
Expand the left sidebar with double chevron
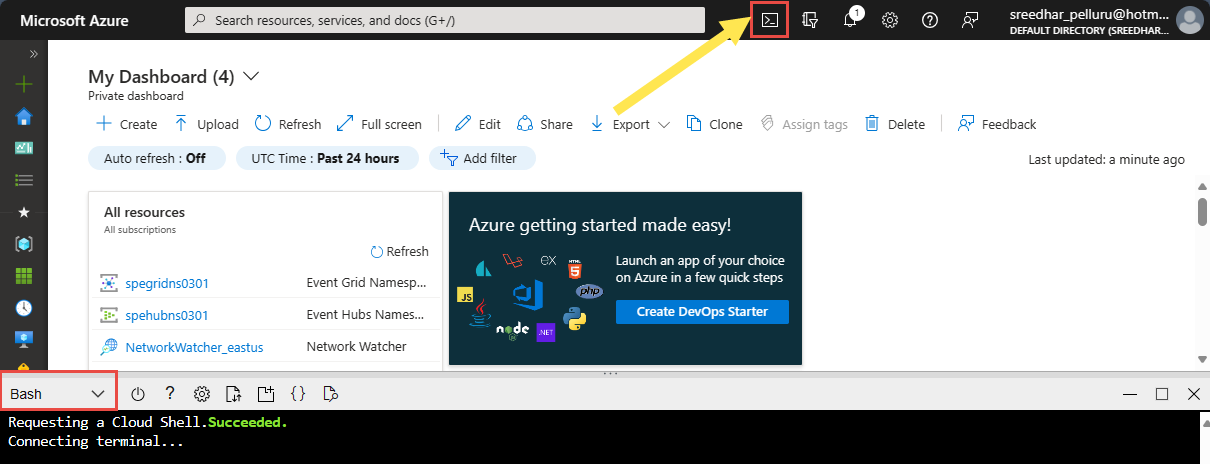[33, 54]
